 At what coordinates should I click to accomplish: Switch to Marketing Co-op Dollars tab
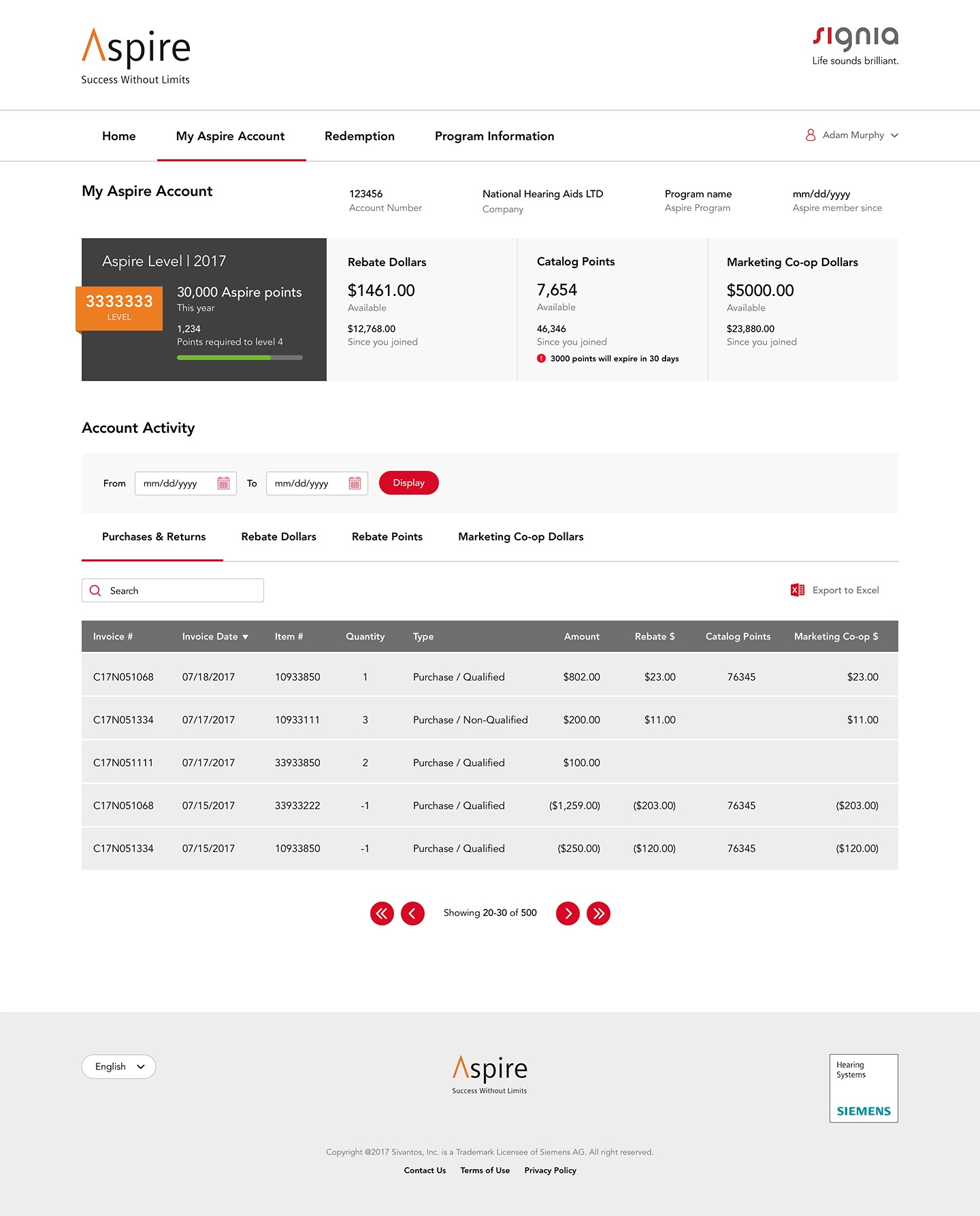521,536
